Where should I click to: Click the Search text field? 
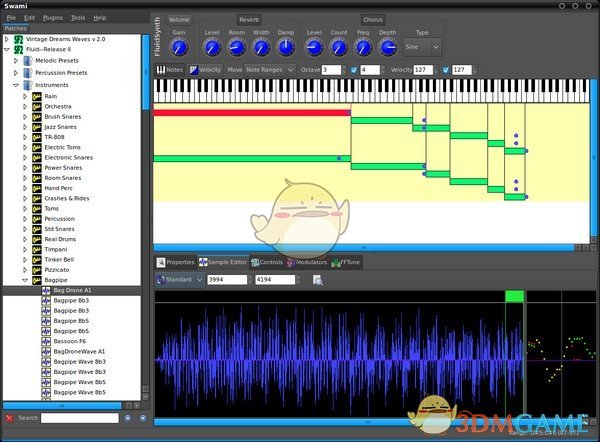point(80,418)
